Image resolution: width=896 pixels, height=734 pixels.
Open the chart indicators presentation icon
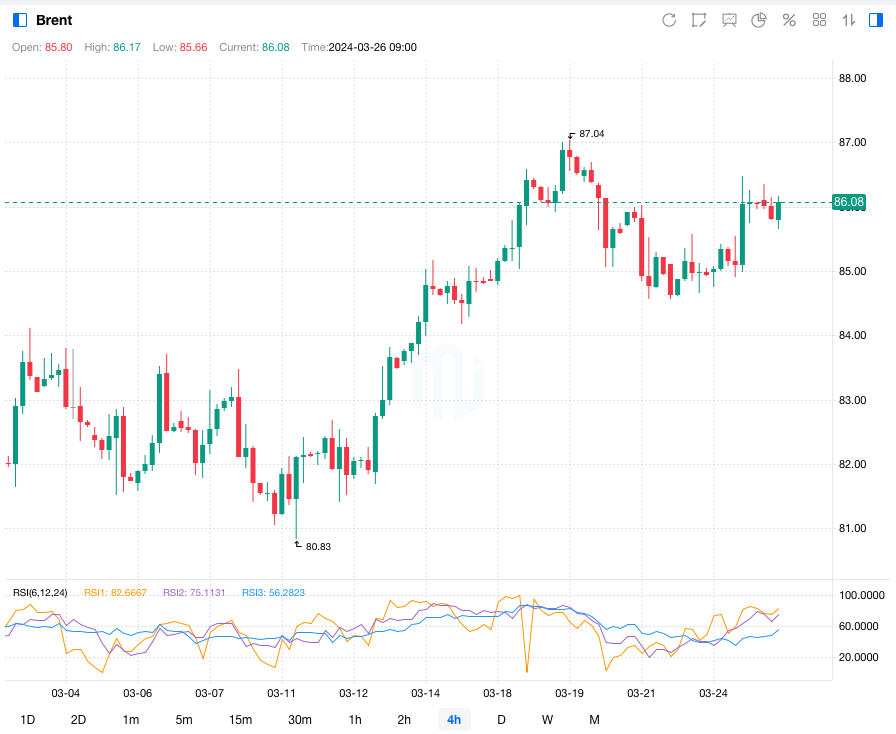pyautogui.click(x=729, y=20)
